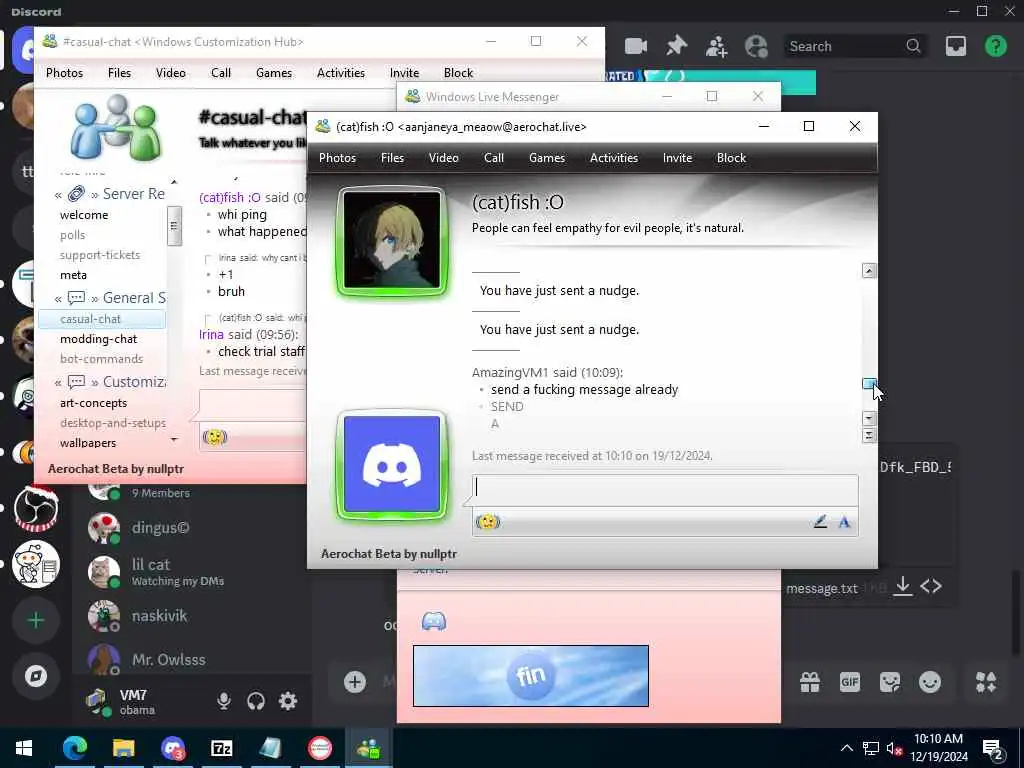1024x768 pixels.
Task: Select Block in (cat)fish chat window
Action: tap(731, 158)
